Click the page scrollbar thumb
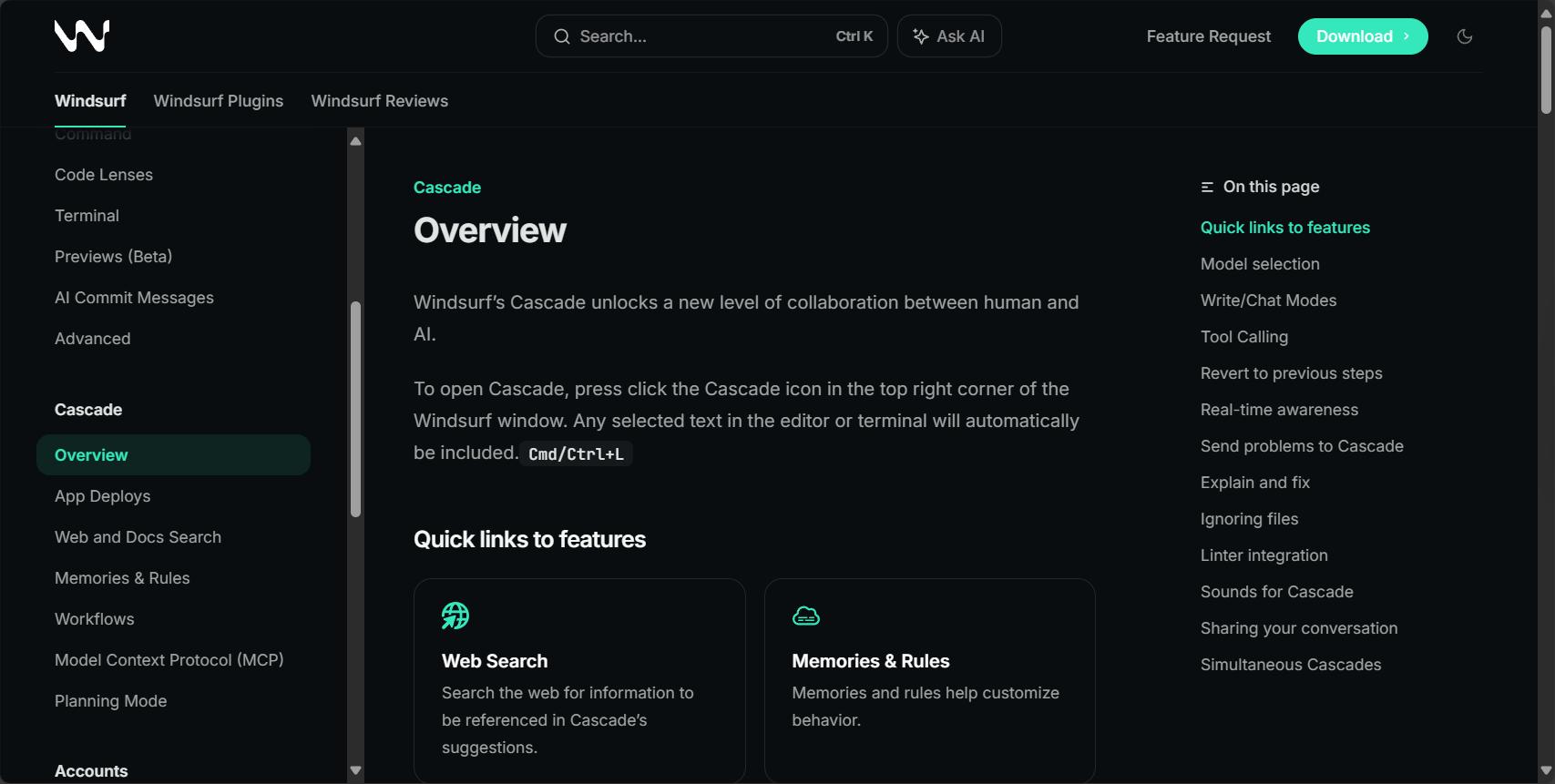 click(x=1546, y=70)
